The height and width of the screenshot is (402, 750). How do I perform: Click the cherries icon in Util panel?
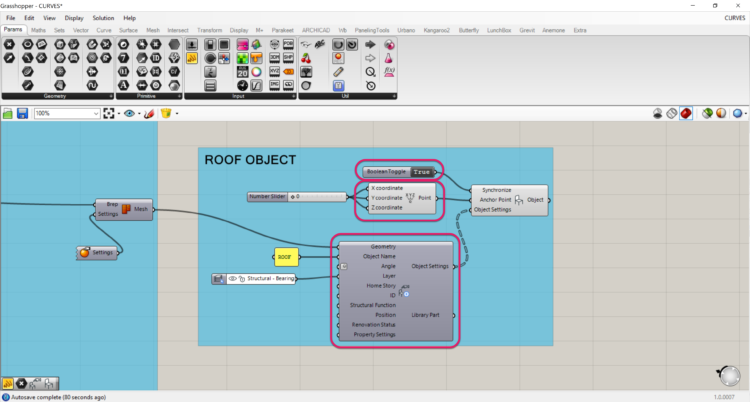[x=306, y=58]
